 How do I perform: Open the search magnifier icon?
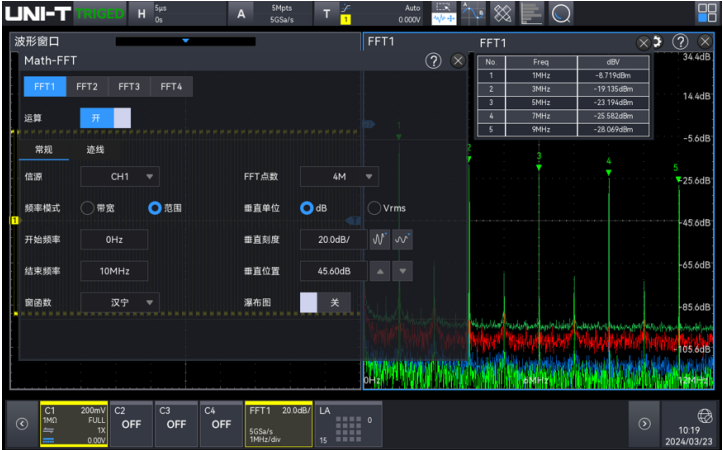click(x=562, y=13)
